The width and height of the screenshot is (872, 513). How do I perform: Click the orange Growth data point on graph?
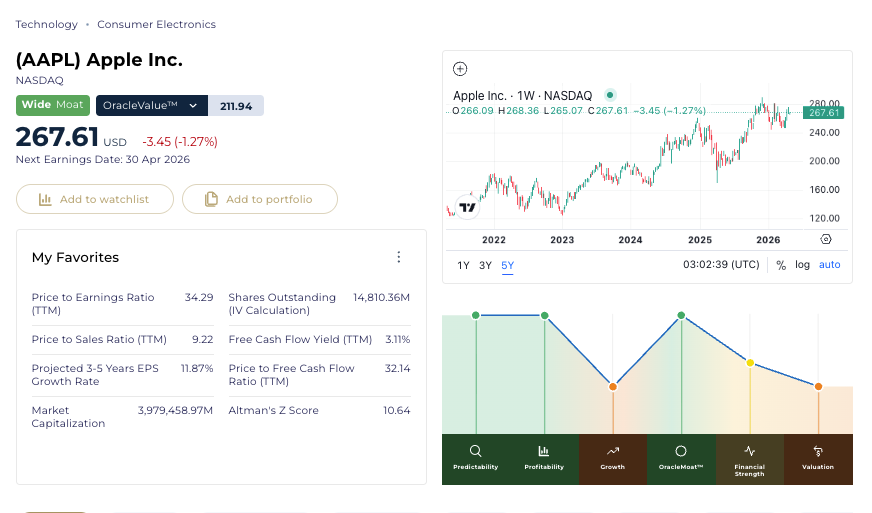pyautogui.click(x=613, y=386)
